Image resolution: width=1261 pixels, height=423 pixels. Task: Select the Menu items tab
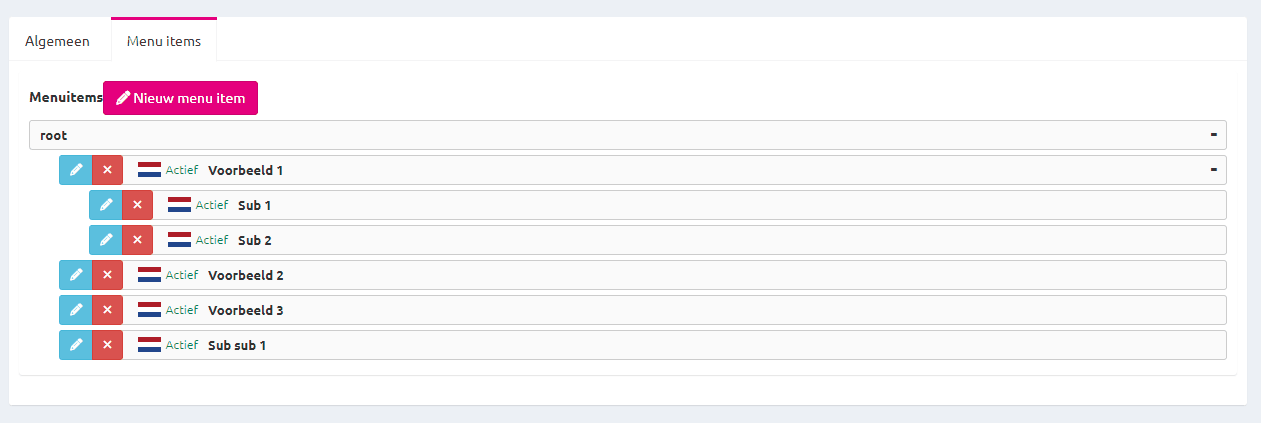[x=164, y=42]
